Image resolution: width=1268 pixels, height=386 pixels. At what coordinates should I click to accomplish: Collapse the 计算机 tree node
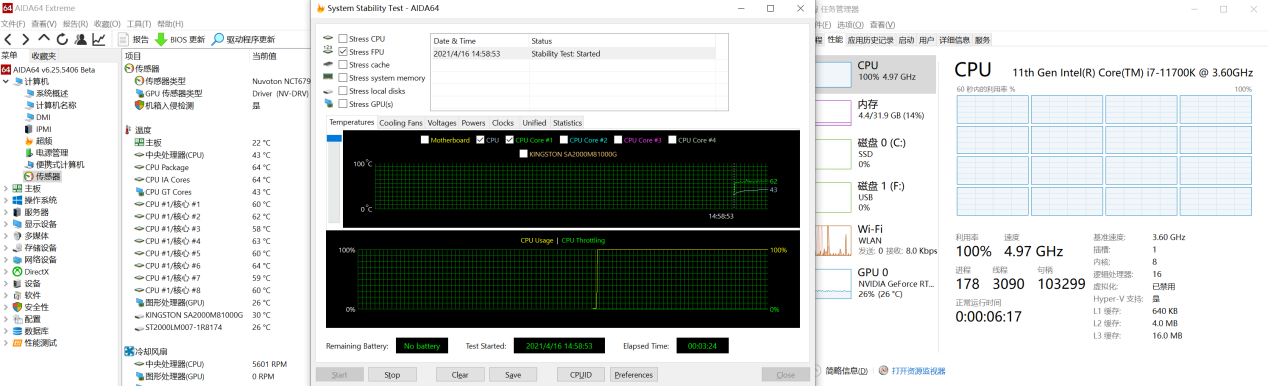click(x=5, y=80)
